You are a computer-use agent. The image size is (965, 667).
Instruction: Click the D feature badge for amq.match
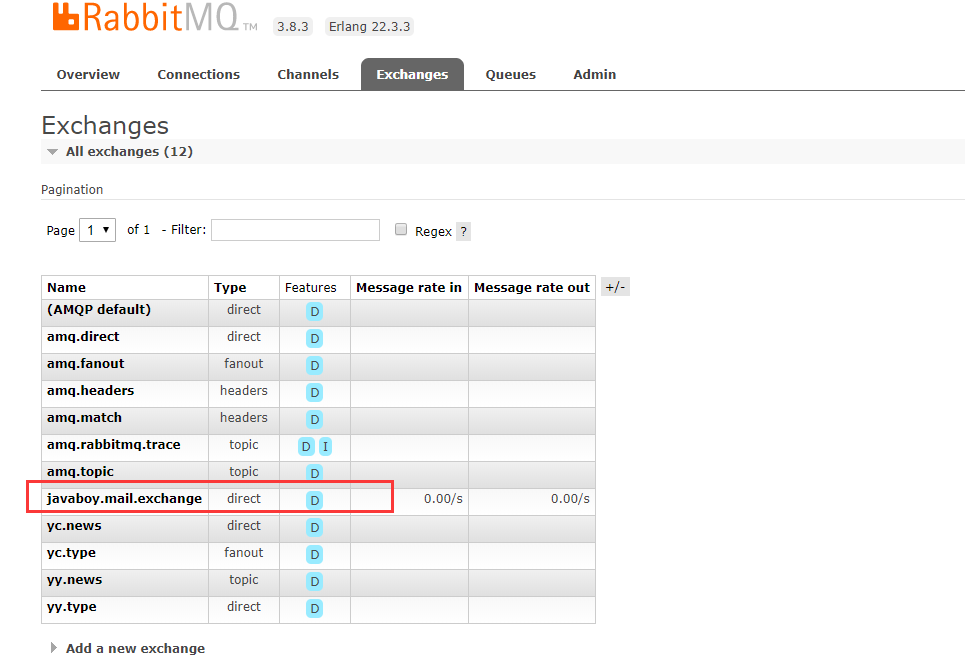tap(314, 420)
